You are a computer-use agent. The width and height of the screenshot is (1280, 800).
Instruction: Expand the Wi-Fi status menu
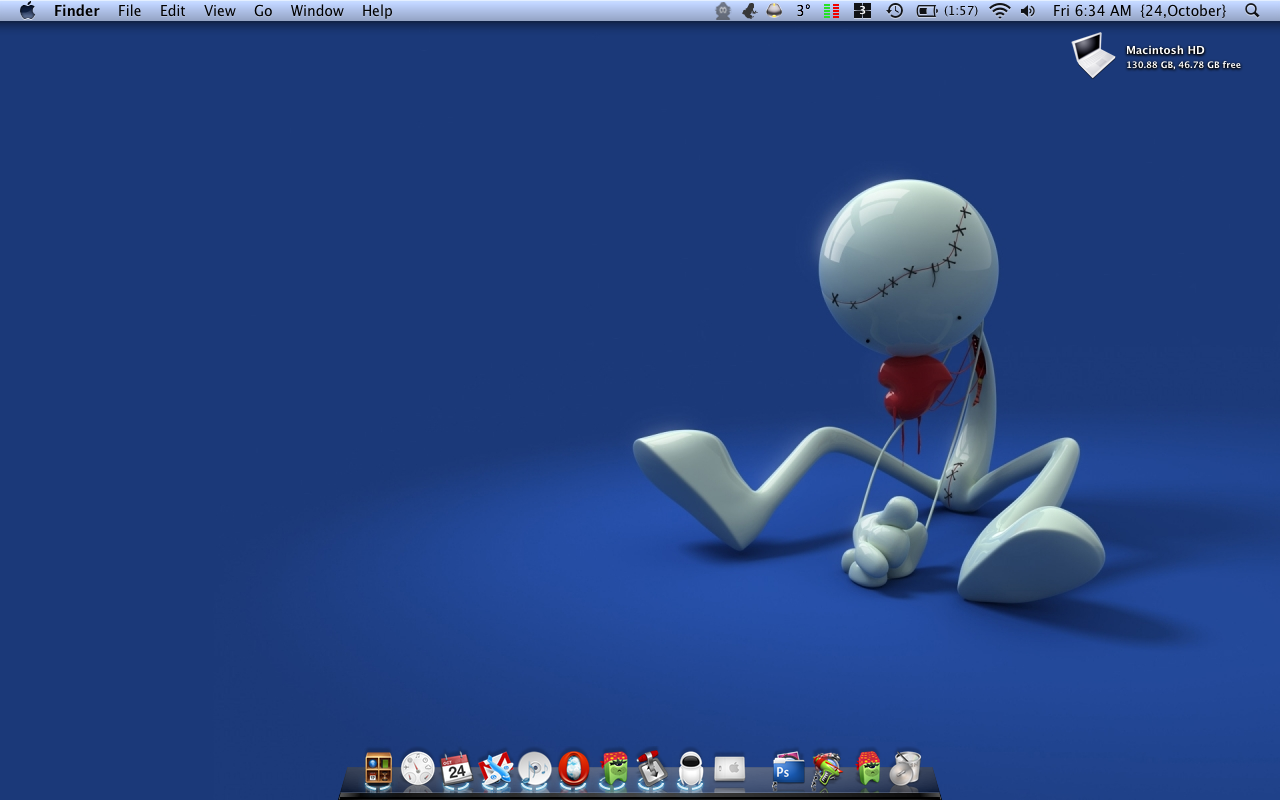tap(1000, 11)
